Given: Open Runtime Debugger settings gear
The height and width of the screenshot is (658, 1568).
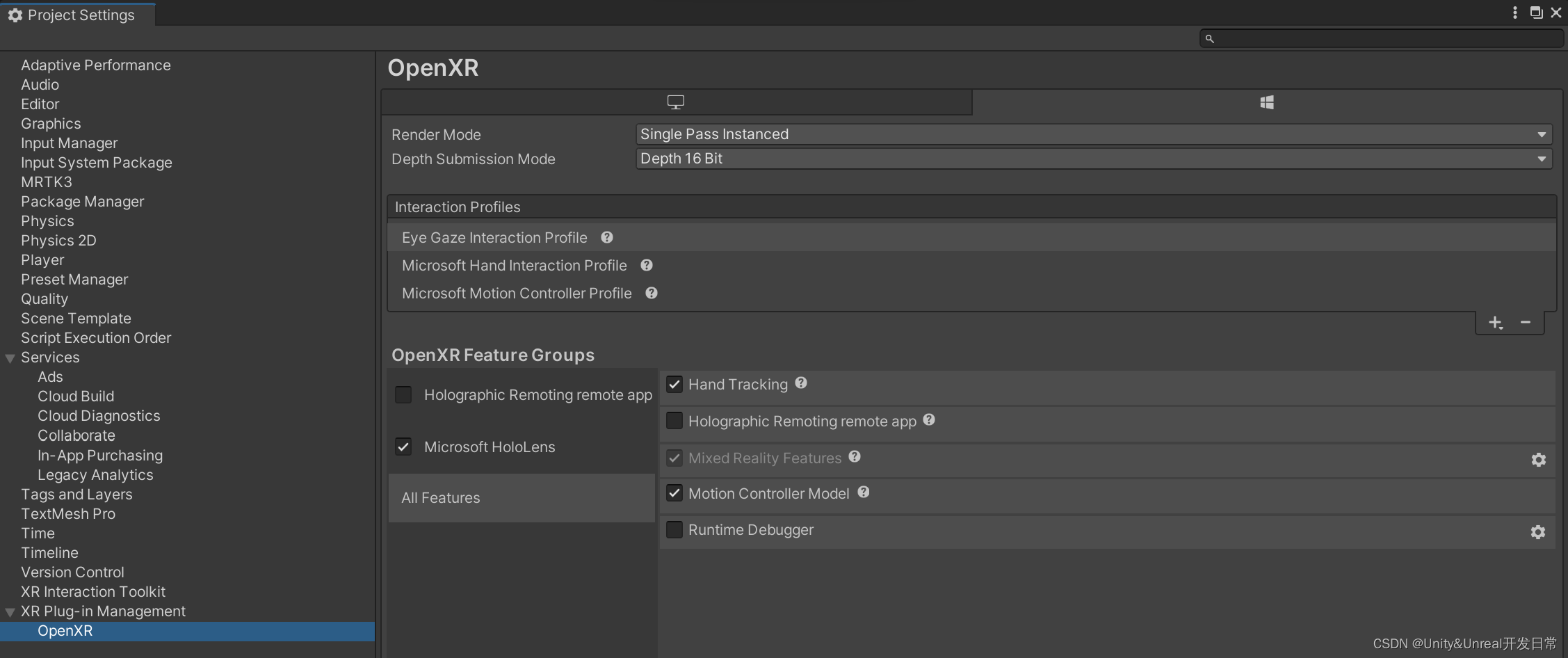Looking at the screenshot, I should coord(1538,532).
